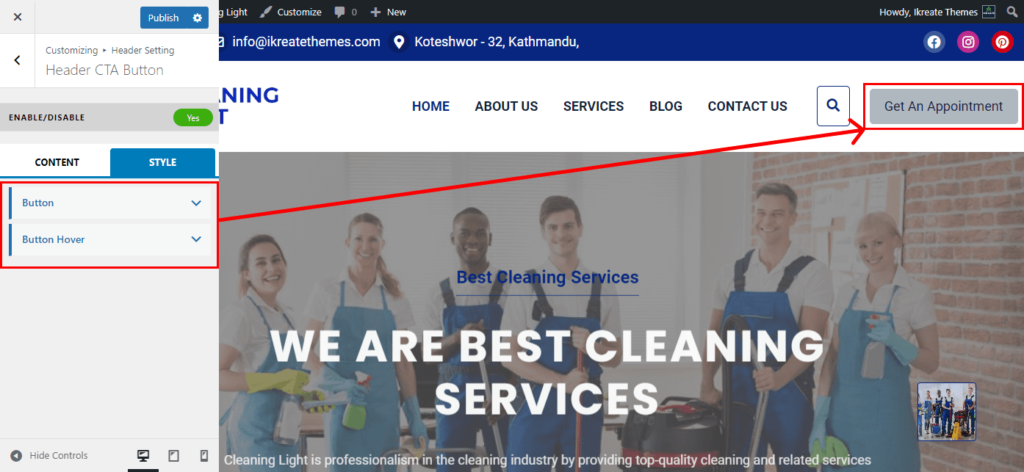This screenshot has width=1024, height=472.
Task: Select the Style tab
Action: click(x=163, y=163)
